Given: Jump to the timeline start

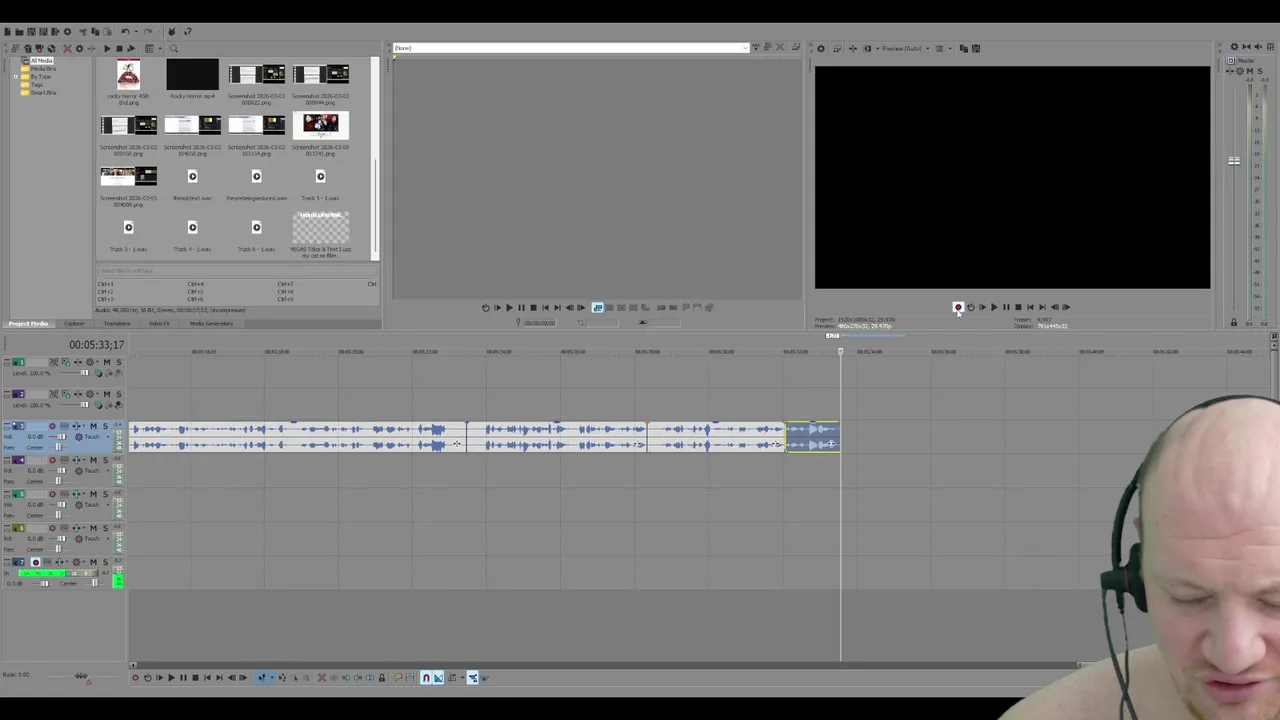Looking at the screenshot, I should 207,678.
